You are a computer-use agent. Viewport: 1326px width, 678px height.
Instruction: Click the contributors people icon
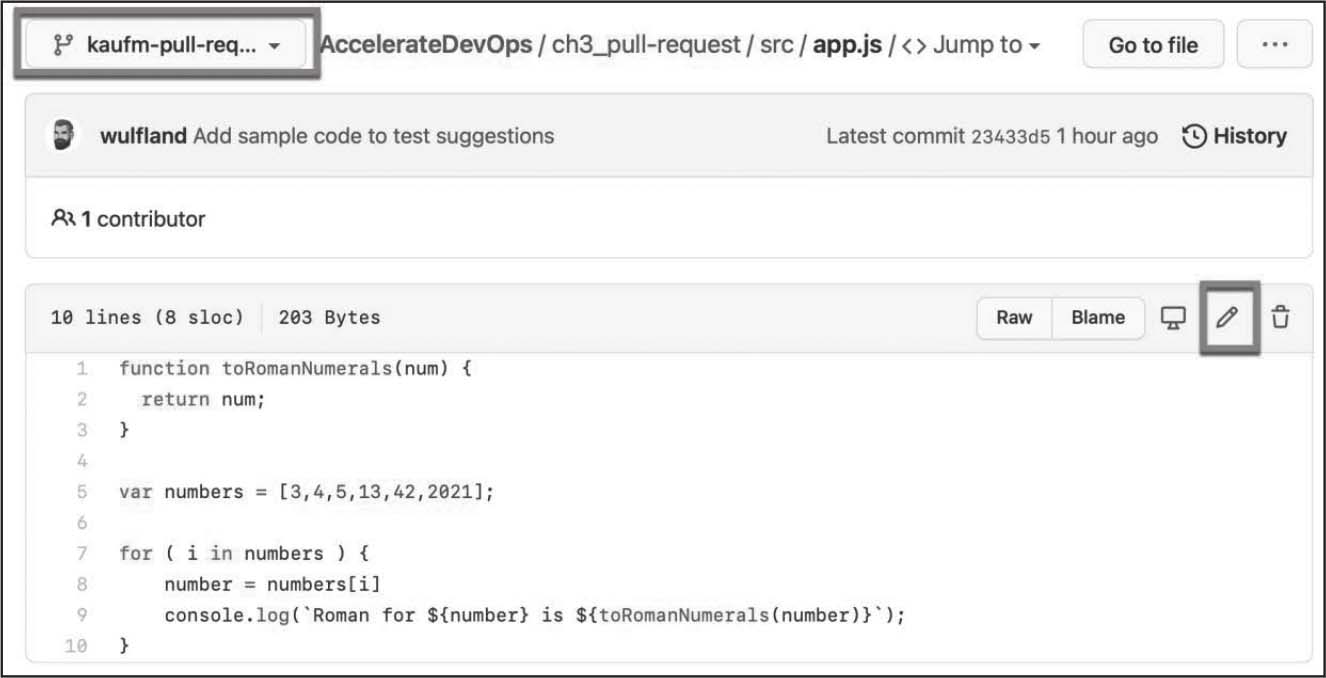click(x=64, y=218)
